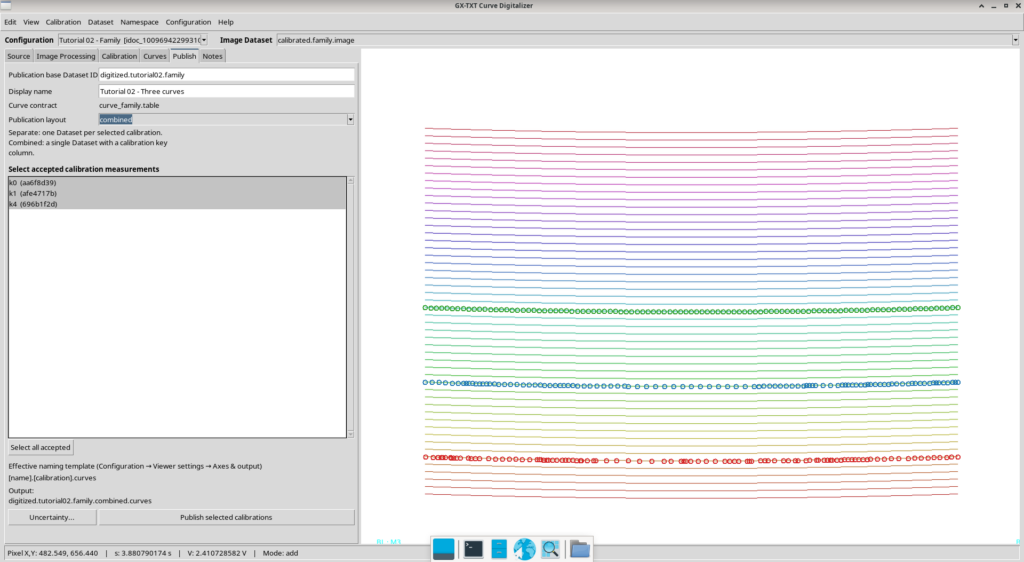Click the Publication base Dataset ID field
Image resolution: width=1024 pixels, height=562 pixels.
point(227,75)
